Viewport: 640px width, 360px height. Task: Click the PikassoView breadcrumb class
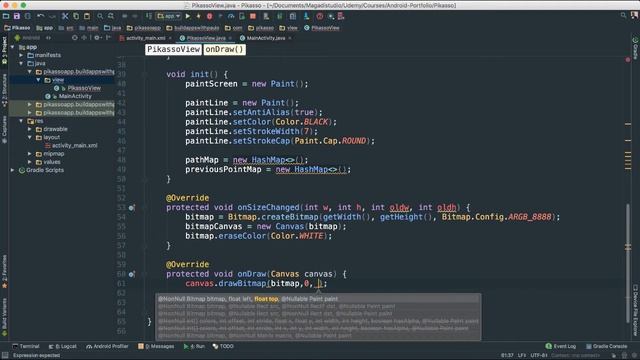tap(322, 28)
